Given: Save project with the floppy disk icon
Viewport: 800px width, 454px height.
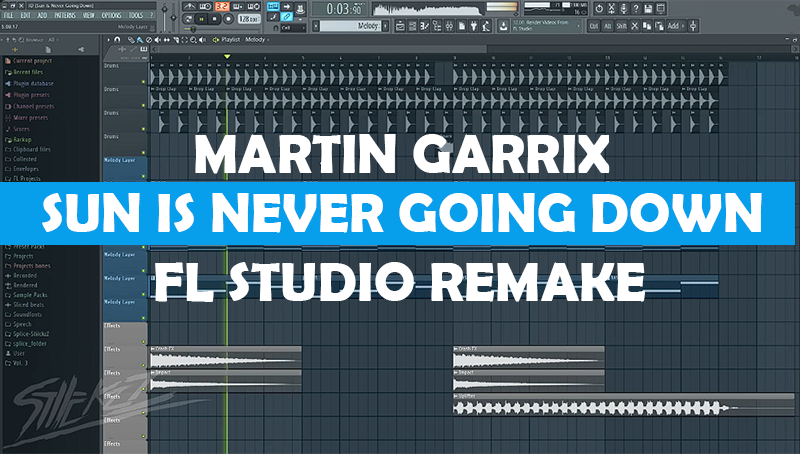Looking at the screenshot, I should (648, 9).
